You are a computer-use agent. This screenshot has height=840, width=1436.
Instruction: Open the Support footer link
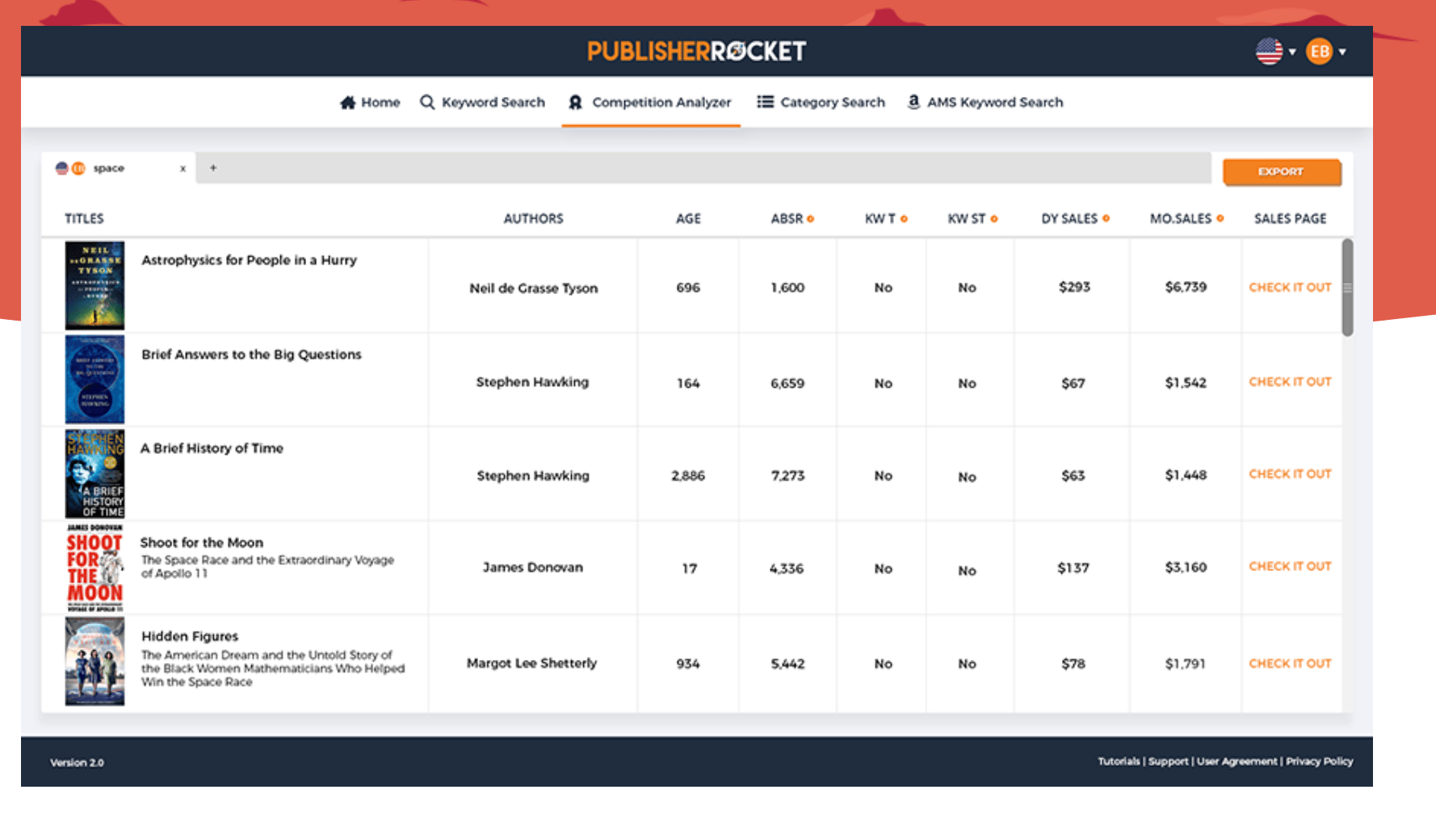(x=1168, y=762)
